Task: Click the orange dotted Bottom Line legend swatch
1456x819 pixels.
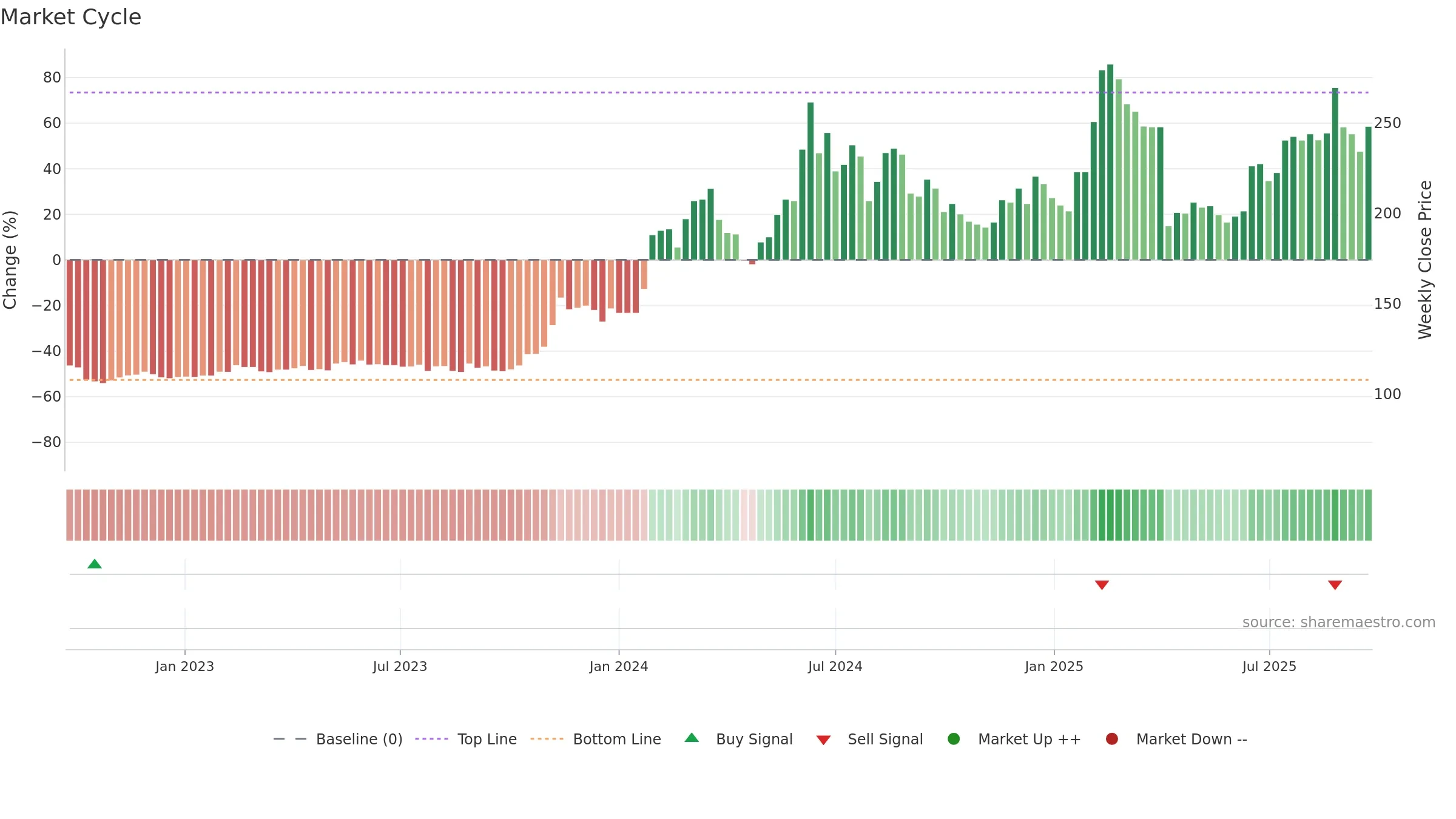Action: click(x=547, y=739)
